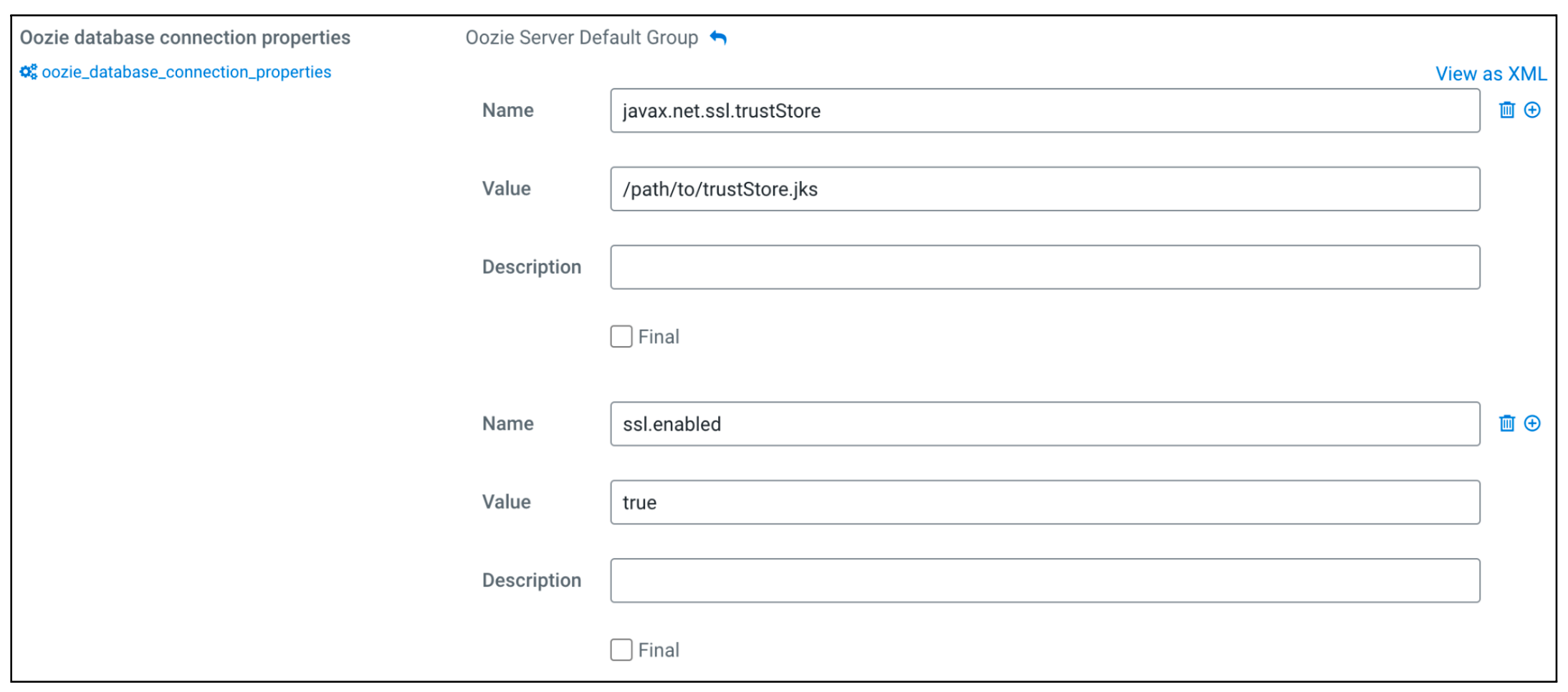Add a property after ssl.enabled entry
The height and width of the screenshot is (692, 1568).
(1532, 423)
